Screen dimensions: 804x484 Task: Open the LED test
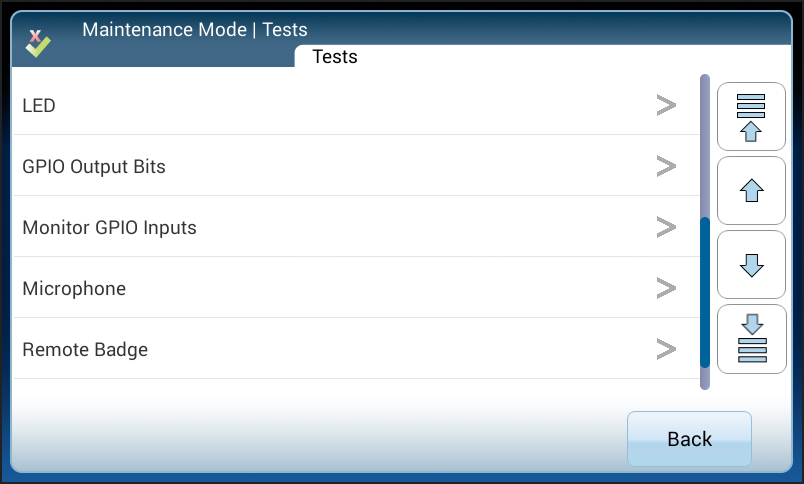[x=39, y=105]
